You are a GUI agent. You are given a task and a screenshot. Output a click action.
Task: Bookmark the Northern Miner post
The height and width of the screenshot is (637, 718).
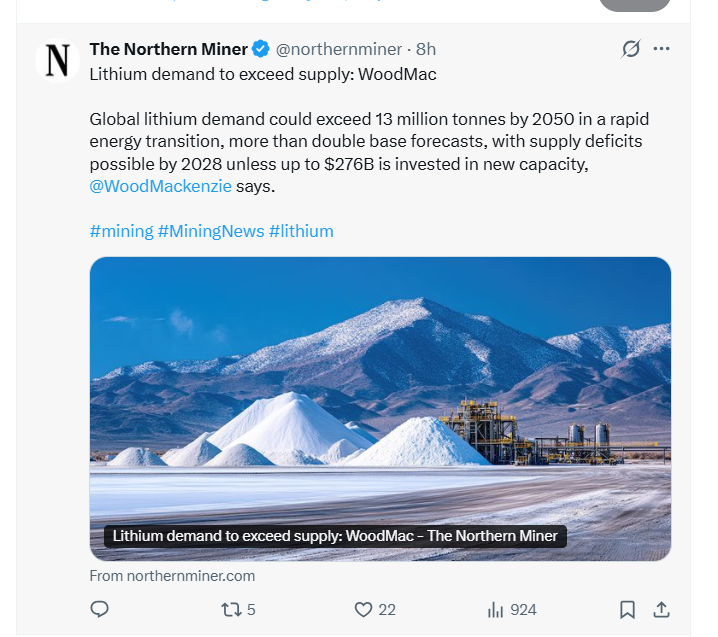(x=627, y=609)
